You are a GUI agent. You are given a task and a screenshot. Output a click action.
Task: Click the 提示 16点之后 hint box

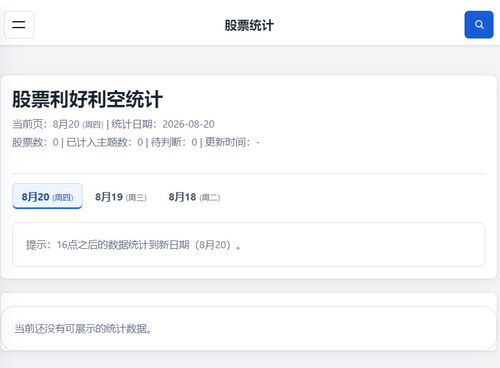[249, 245]
